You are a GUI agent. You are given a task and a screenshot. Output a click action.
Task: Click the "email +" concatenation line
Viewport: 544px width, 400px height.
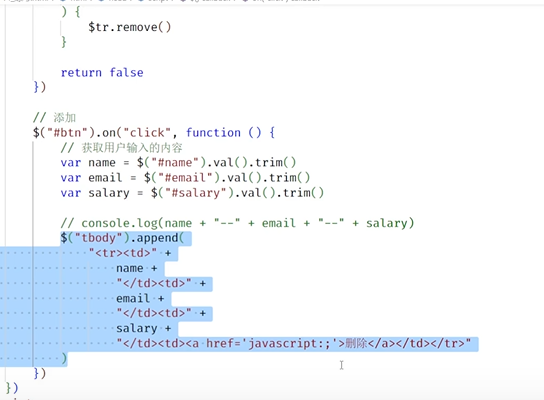(140, 298)
